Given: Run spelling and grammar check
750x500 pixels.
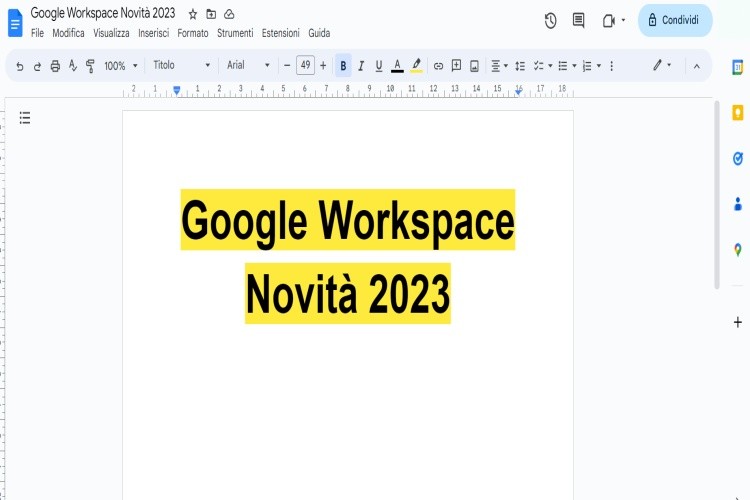Looking at the screenshot, I should click(73, 66).
